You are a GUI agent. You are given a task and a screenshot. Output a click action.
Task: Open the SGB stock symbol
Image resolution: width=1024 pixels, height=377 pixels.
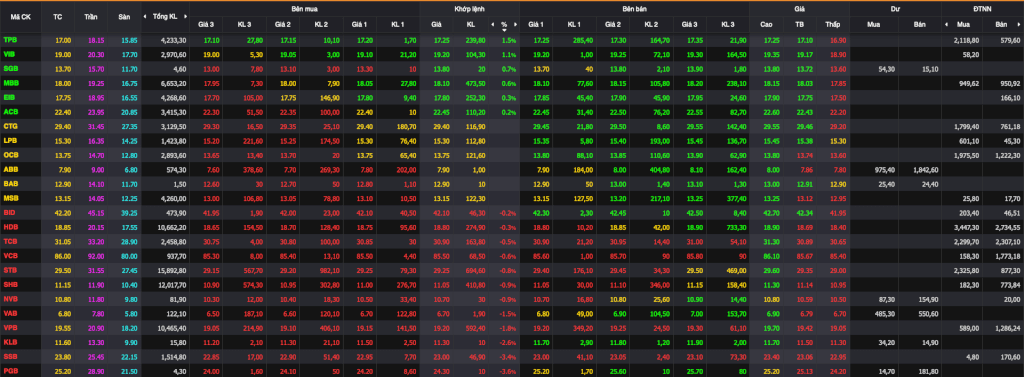coord(10,69)
